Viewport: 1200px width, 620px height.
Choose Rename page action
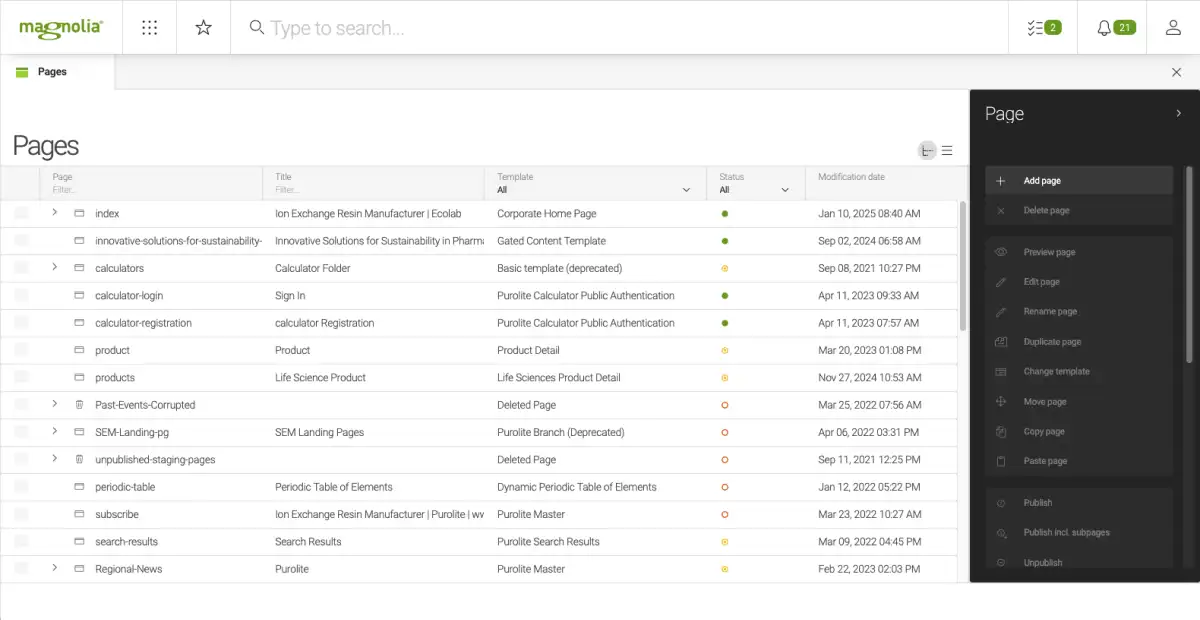pos(1078,312)
